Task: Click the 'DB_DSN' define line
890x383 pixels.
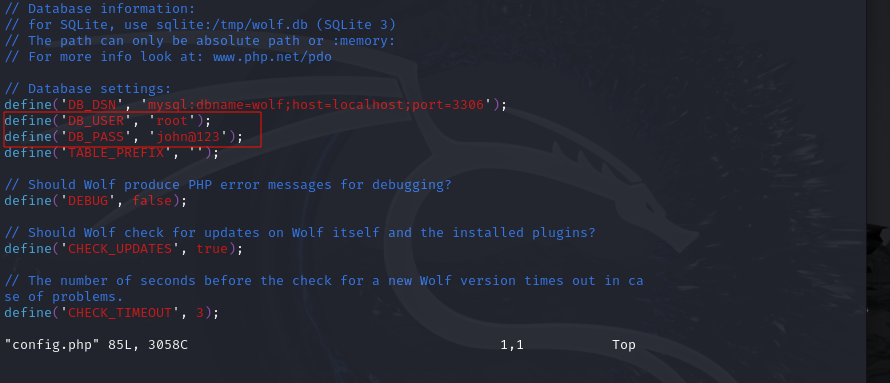Action: [x=255, y=105]
